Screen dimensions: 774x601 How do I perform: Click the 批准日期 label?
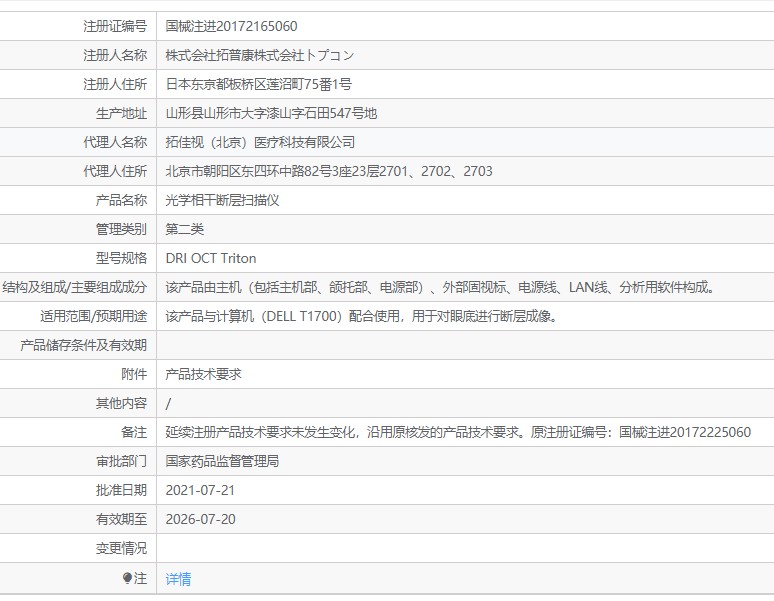click(x=121, y=490)
